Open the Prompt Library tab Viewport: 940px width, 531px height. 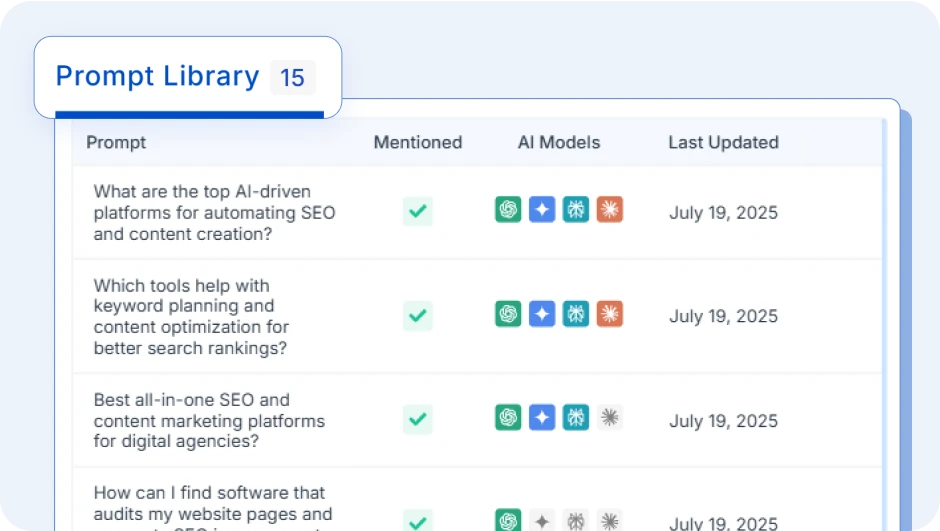coord(188,77)
